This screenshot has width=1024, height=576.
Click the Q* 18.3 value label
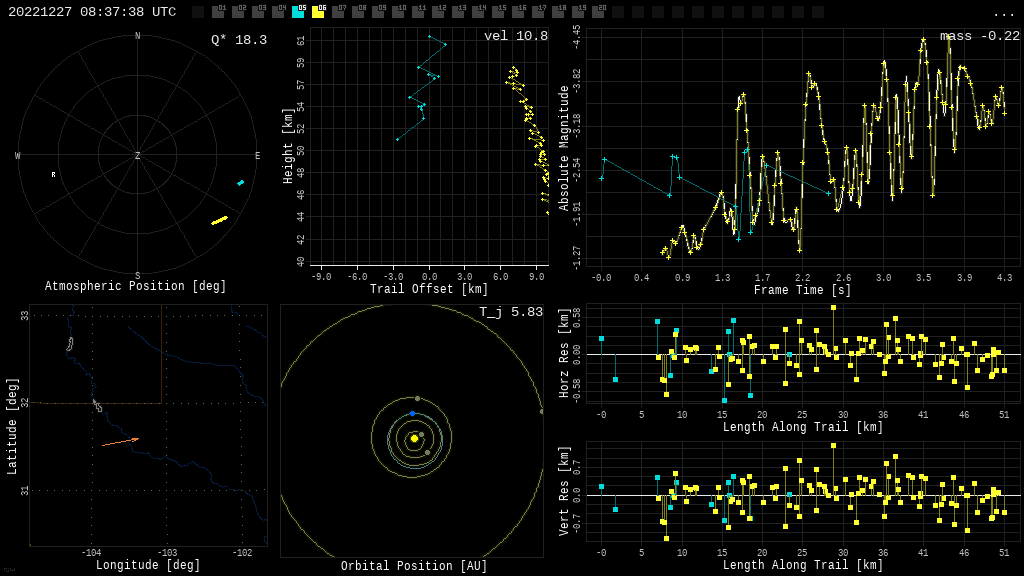pyautogui.click(x=238, y=40)
